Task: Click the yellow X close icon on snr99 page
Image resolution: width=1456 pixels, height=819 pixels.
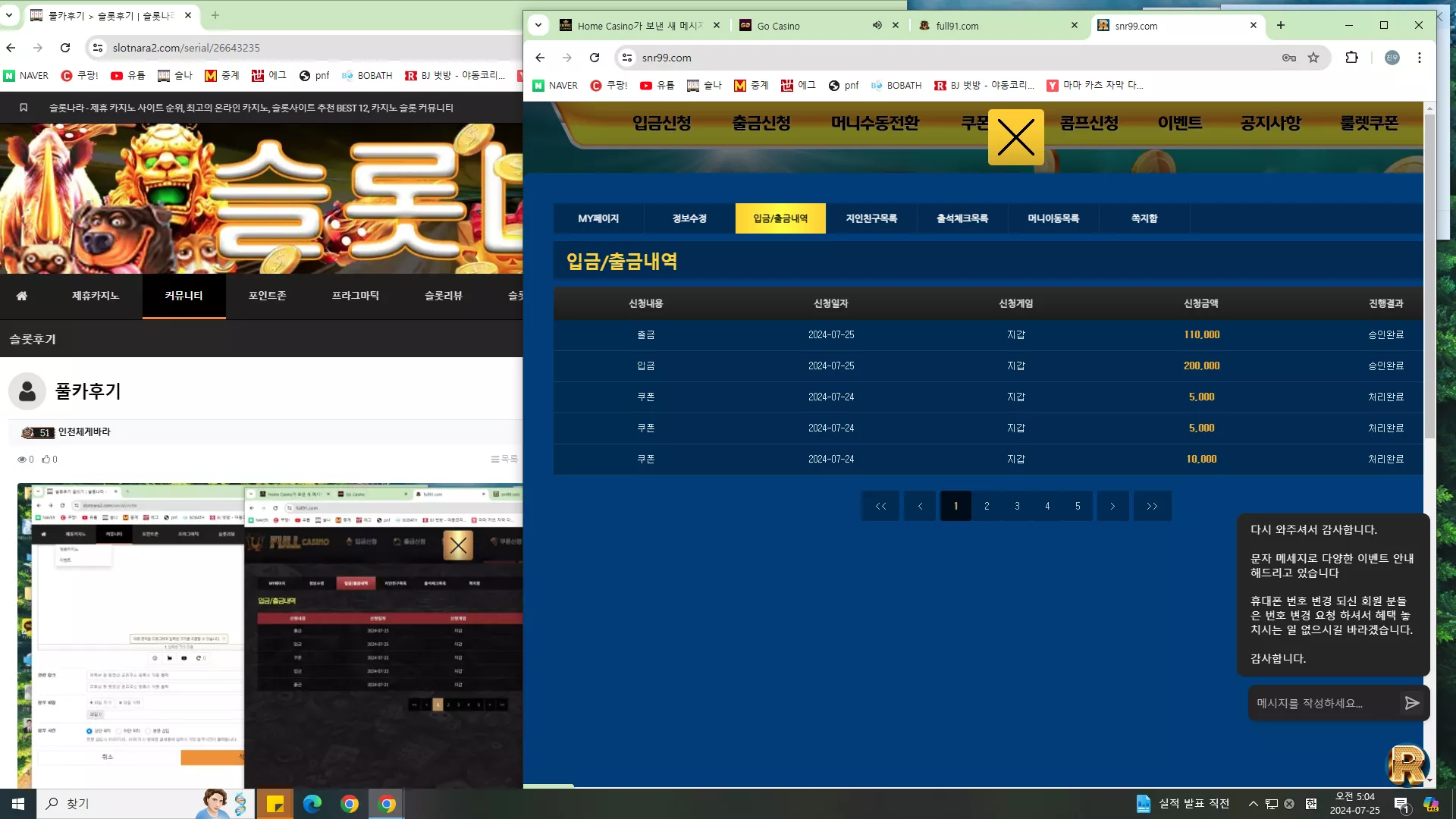Action: (x=1015, y=137)
